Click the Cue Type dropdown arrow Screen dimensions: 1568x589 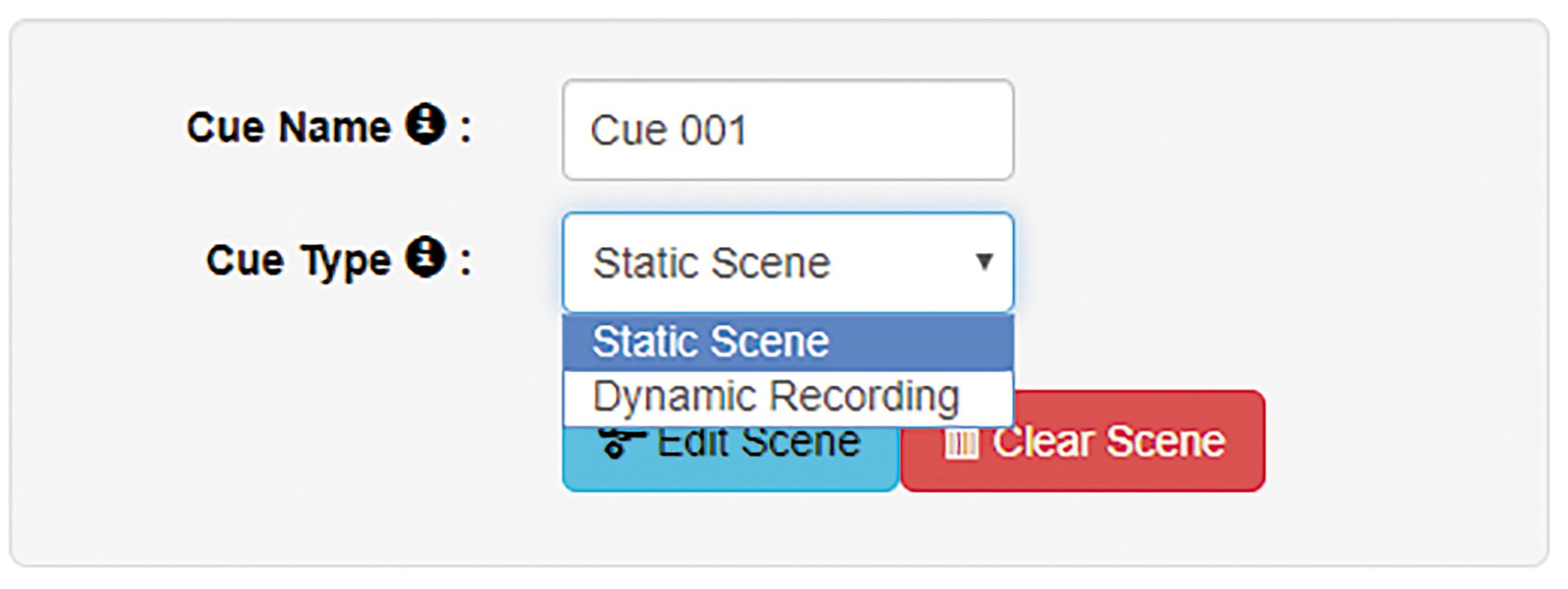(x=984, y=261)
